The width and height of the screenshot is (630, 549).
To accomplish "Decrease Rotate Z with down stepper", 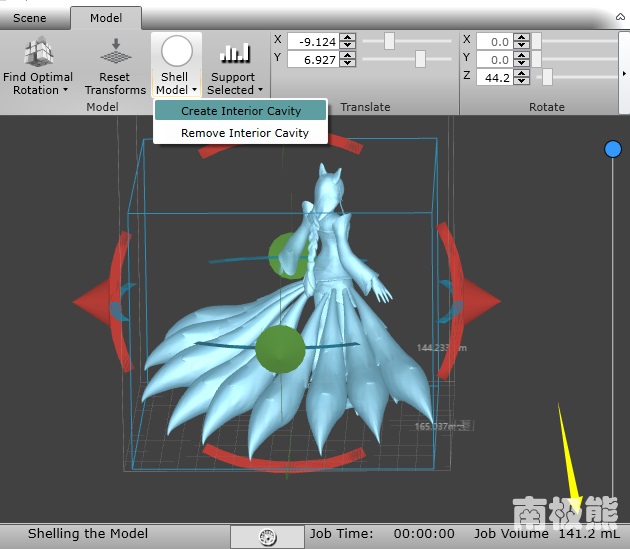I will point(522,81).
